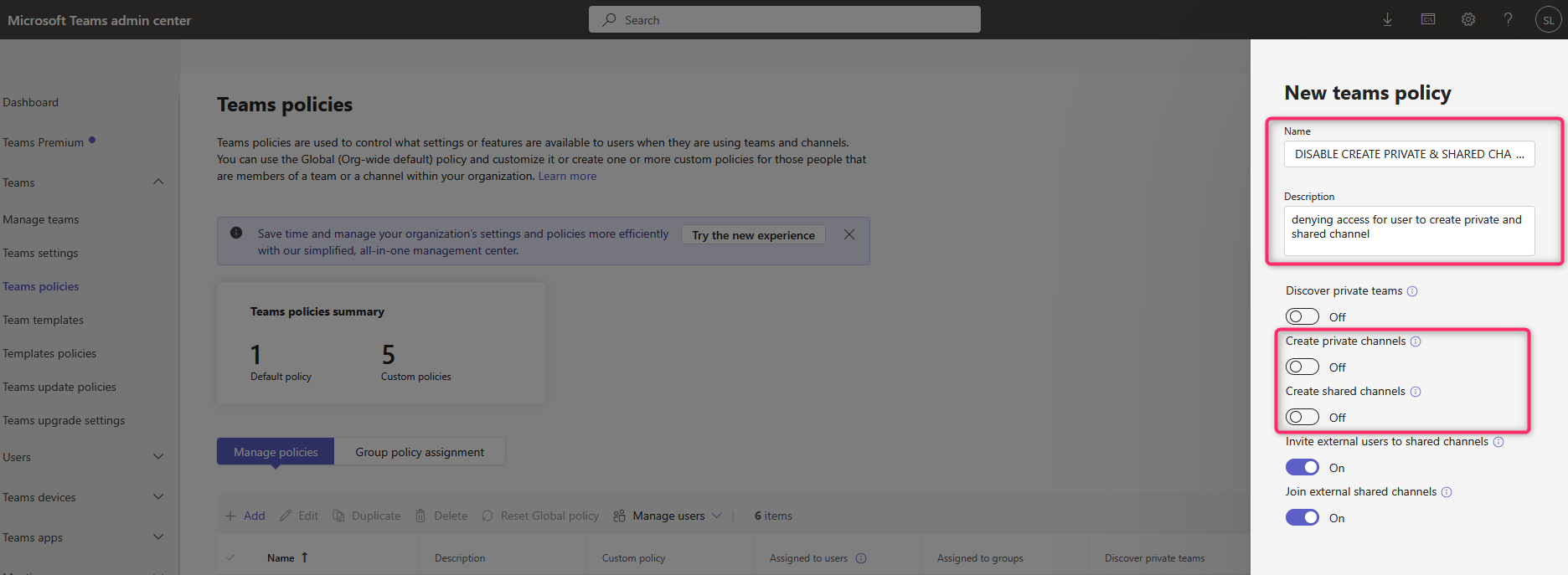Open Dashboard in the sidebar
This screenshot has height=575, width=1568.
(31, 102)
